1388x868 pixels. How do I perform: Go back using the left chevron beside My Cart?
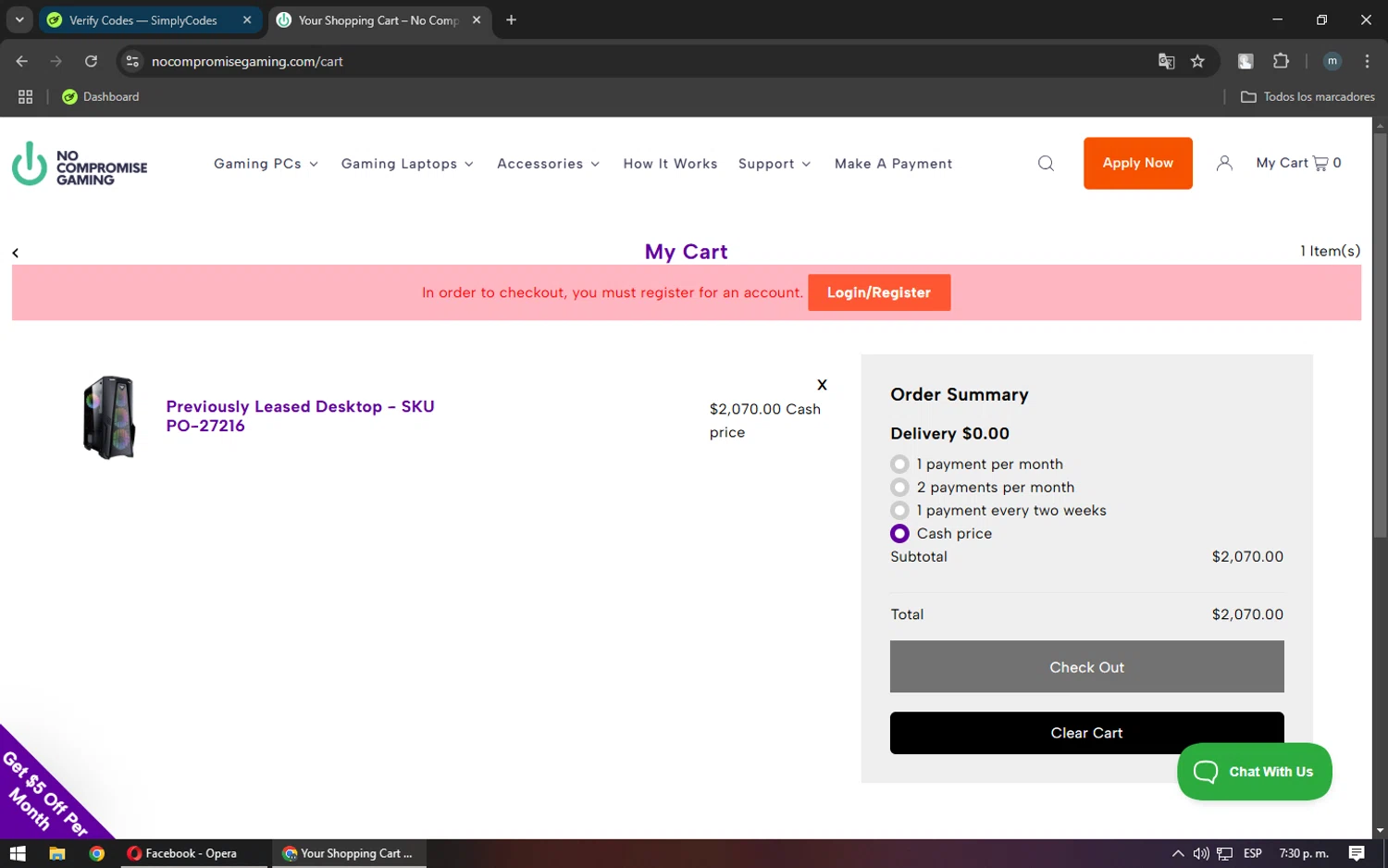tap(16, 253)
